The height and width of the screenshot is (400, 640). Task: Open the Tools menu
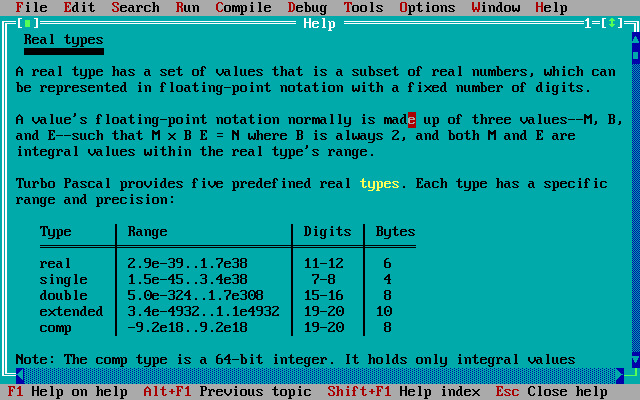pyautogui.click(x=363, y=7)
